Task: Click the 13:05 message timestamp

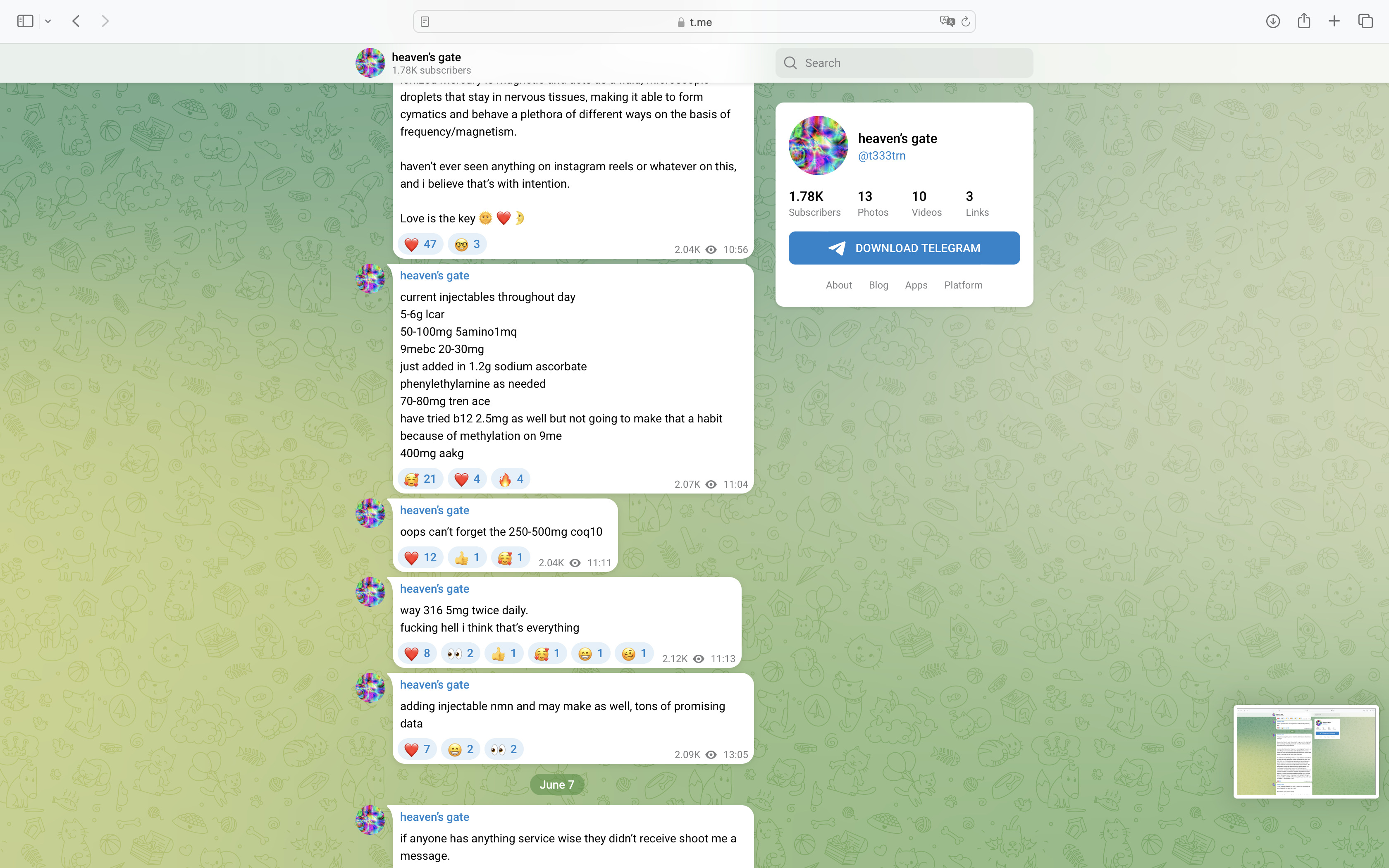Action: (735, 755)
